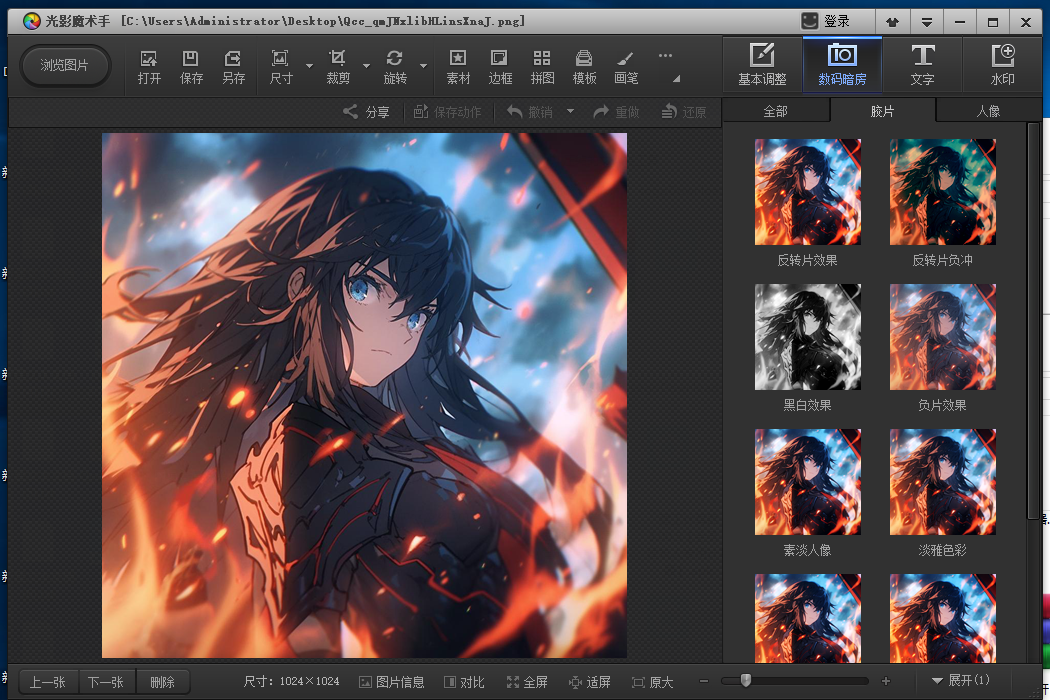The width and height of the screenshot is (1050, 700).
Task: Click the 打开 (Open) file icon
Action: (149, 66)
